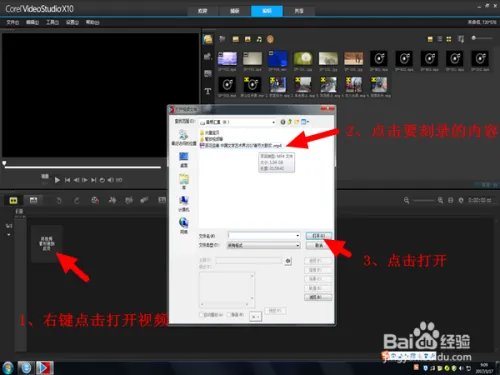The image size is (500, 375).
Task: Select Libraries in the file dialog sidebar
Action: pos(184,181)
